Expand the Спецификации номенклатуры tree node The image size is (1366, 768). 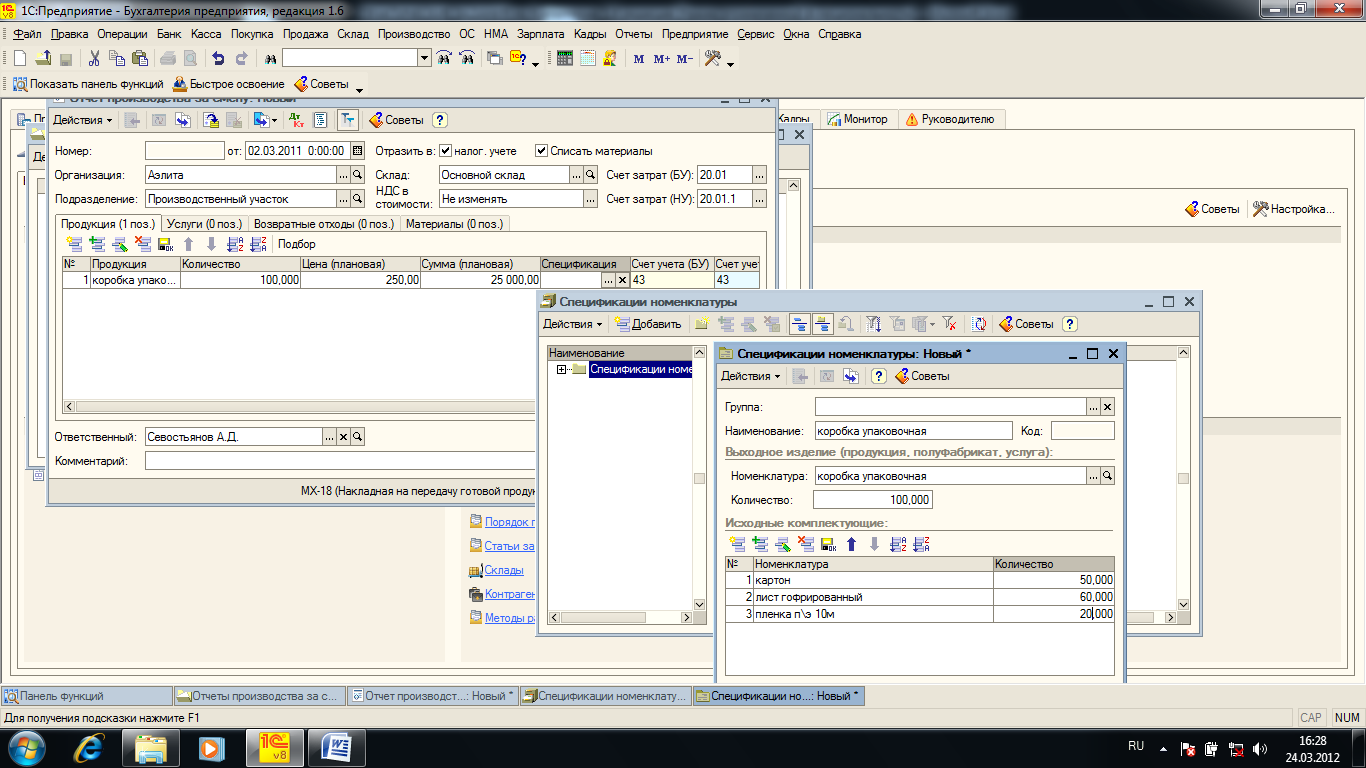tap(562, 370)
